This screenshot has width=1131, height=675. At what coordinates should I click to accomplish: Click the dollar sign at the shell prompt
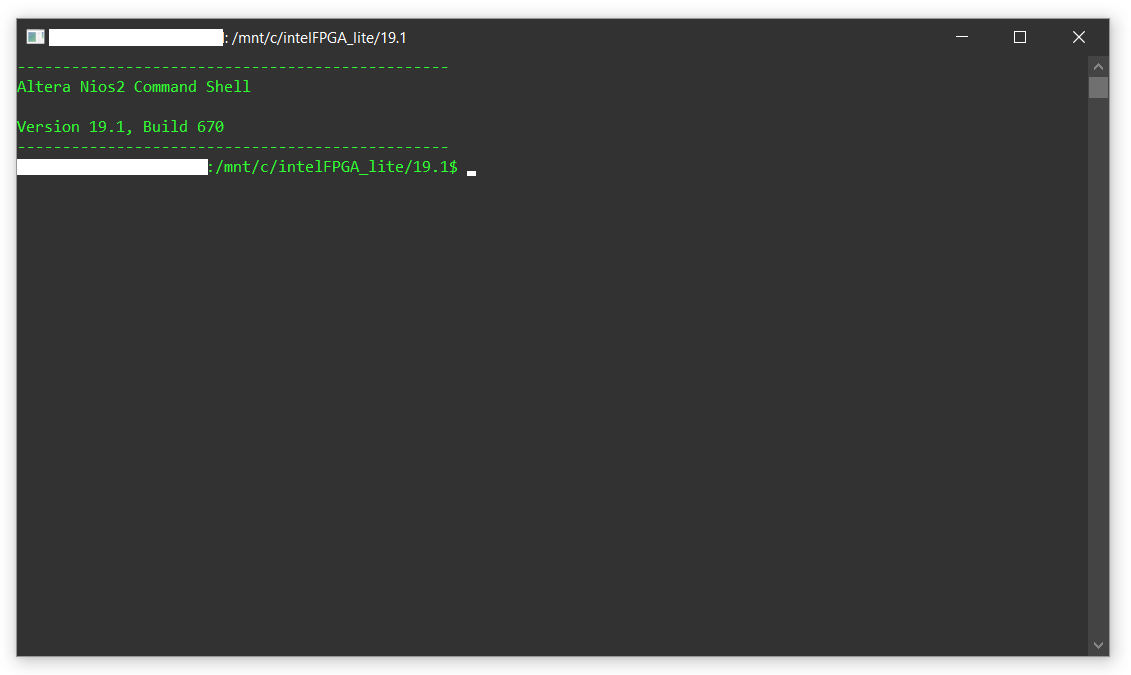point(452,167)
